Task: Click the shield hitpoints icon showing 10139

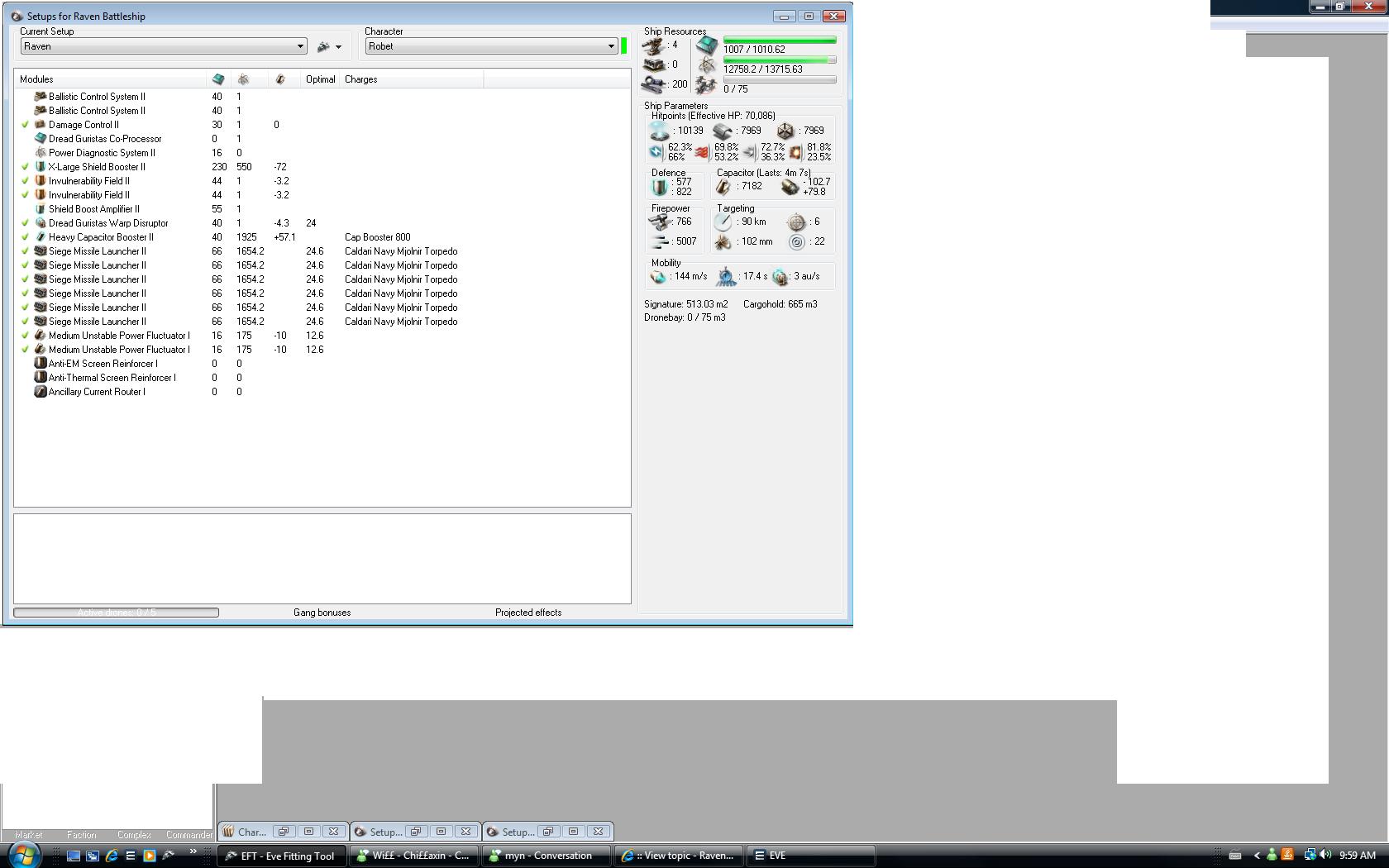Action: click(660, 131)
